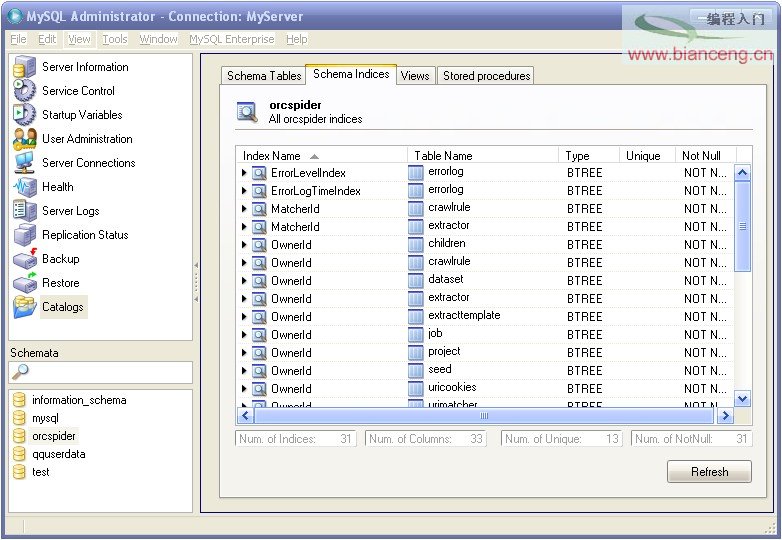This screenshot has width=782, height=540.
Task: Click the qquserdata database icon
Action: click(19, 454)
